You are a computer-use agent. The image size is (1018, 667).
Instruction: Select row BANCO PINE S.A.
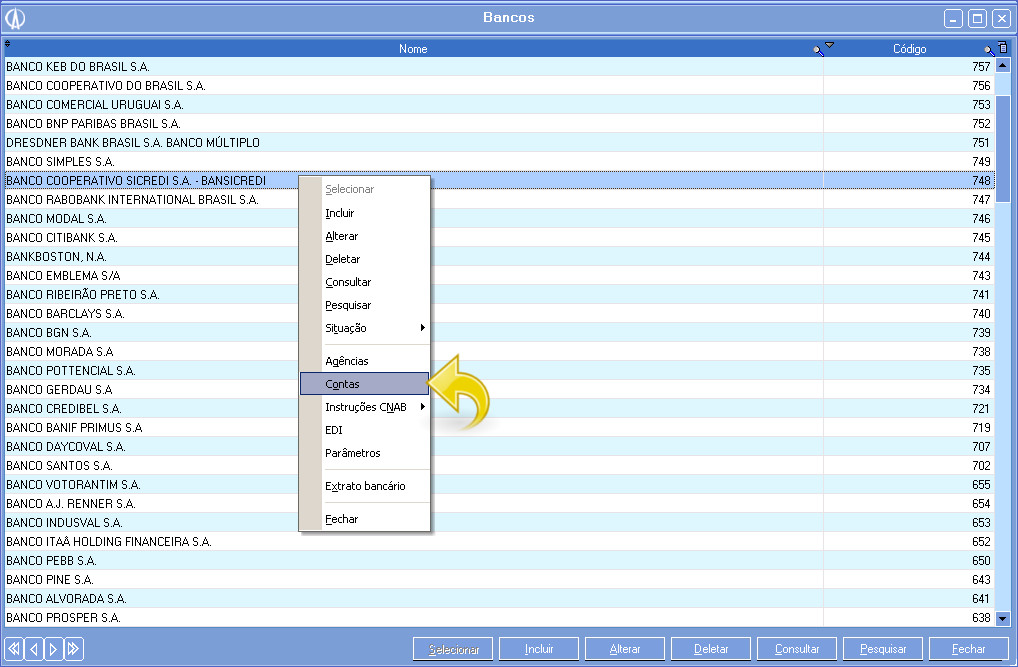tap(499, 579)
